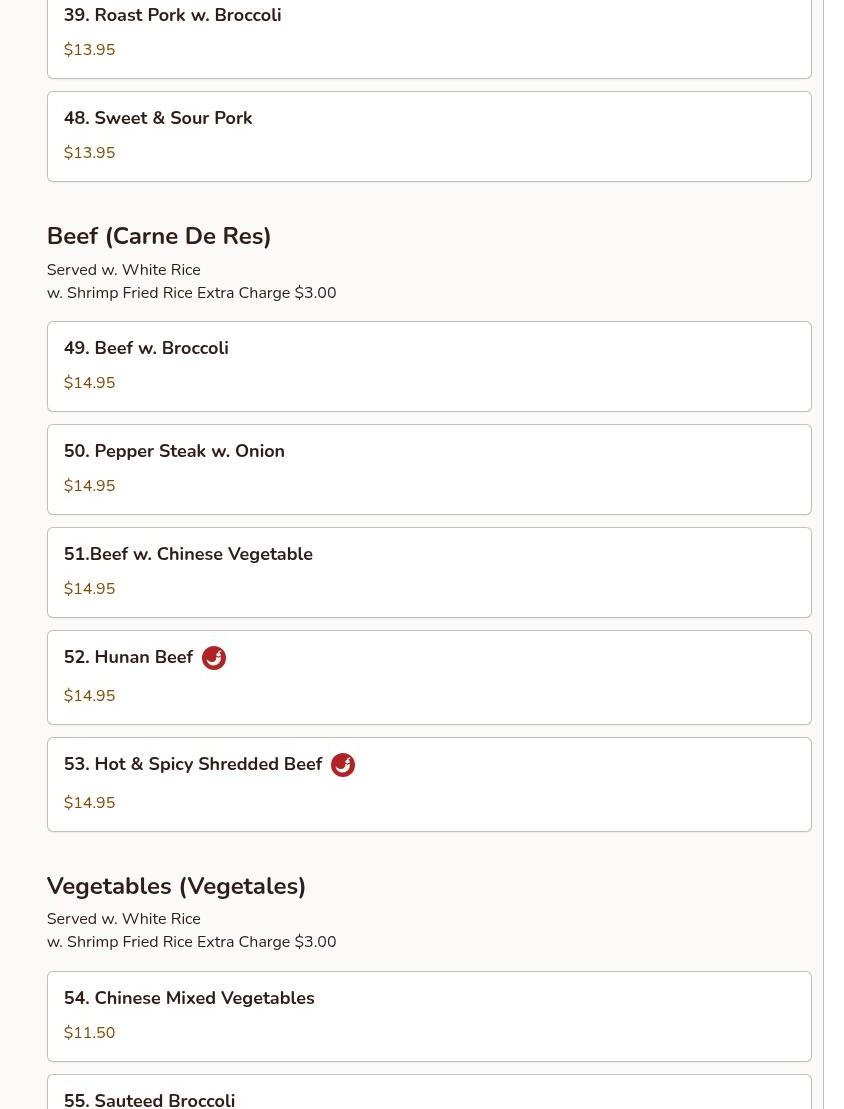Choose 49. Beef w. Broccoli
Viewport: 844px width, 1109px height.
coord(429,366)
